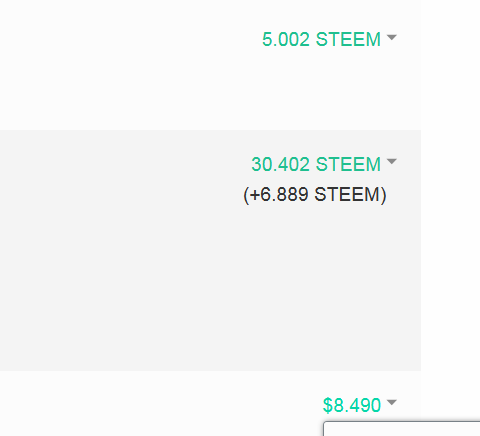480x436 pixels.
Task: Click the (+6.889 STEEM) delegated amount
Action: coord(315,195)
